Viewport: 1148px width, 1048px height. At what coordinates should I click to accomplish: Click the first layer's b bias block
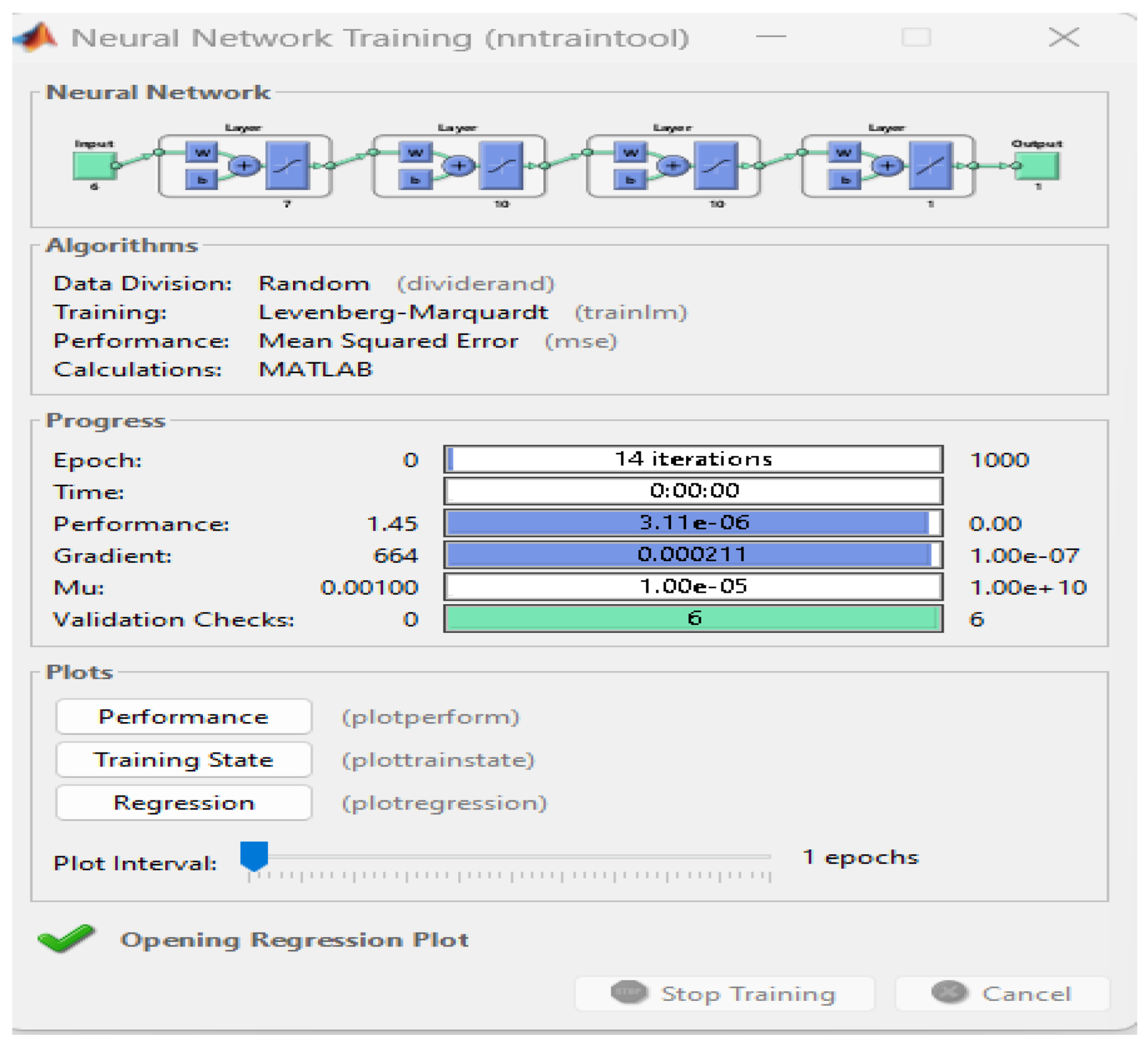coord(202,180)
